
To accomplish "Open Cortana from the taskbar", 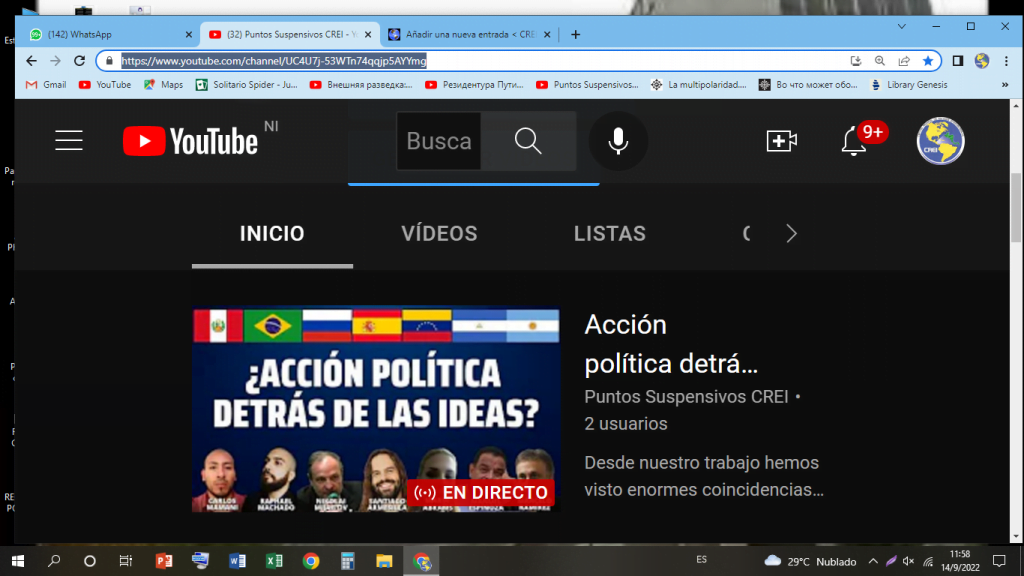I will (89, 561).
